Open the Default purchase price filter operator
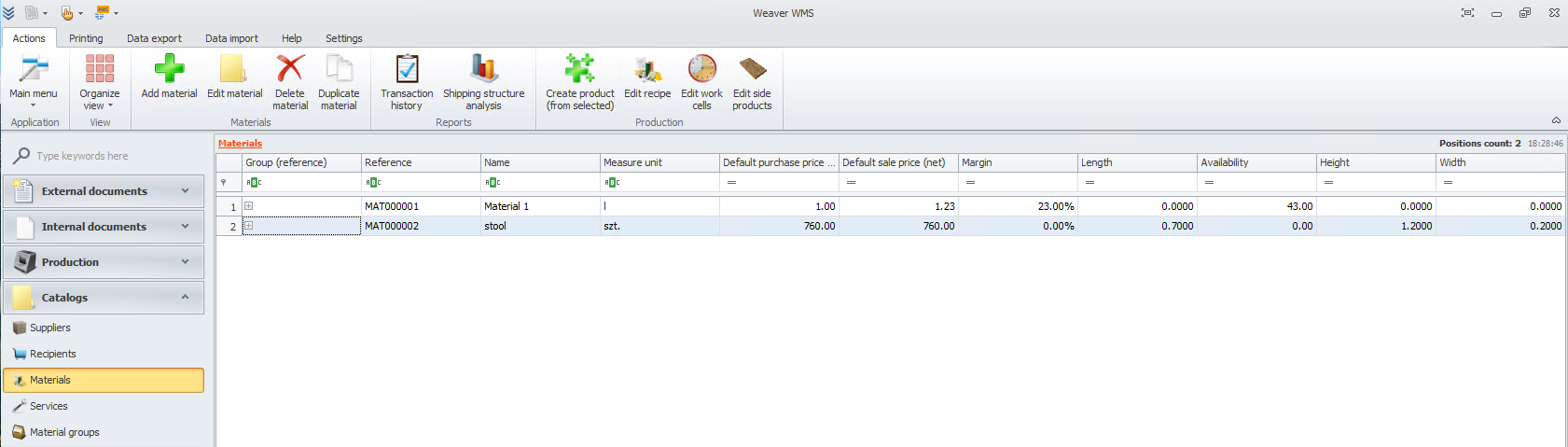Screen dimensions: 1568x447 point(732,182)
